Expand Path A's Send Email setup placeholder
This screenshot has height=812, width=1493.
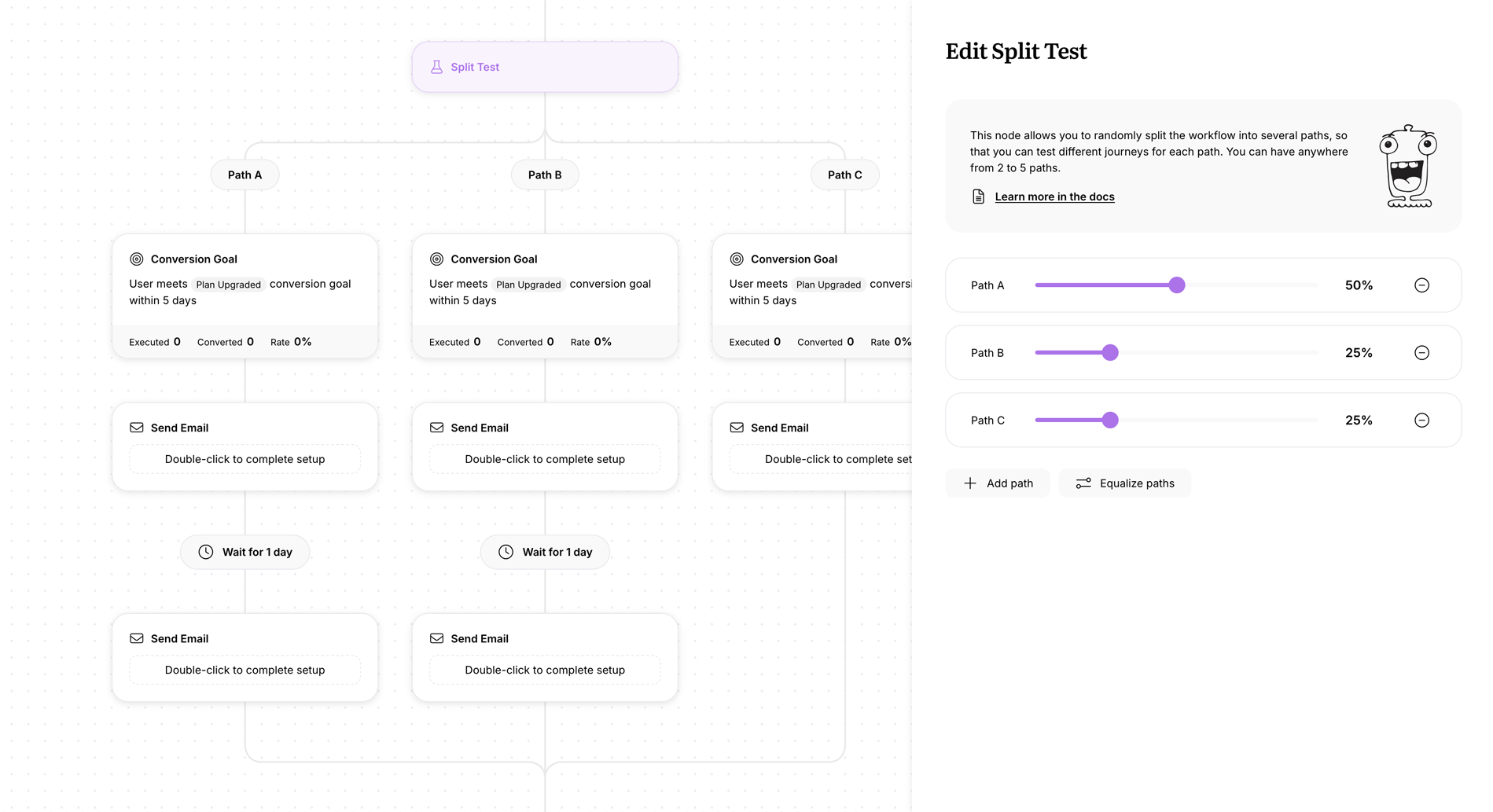245,459
